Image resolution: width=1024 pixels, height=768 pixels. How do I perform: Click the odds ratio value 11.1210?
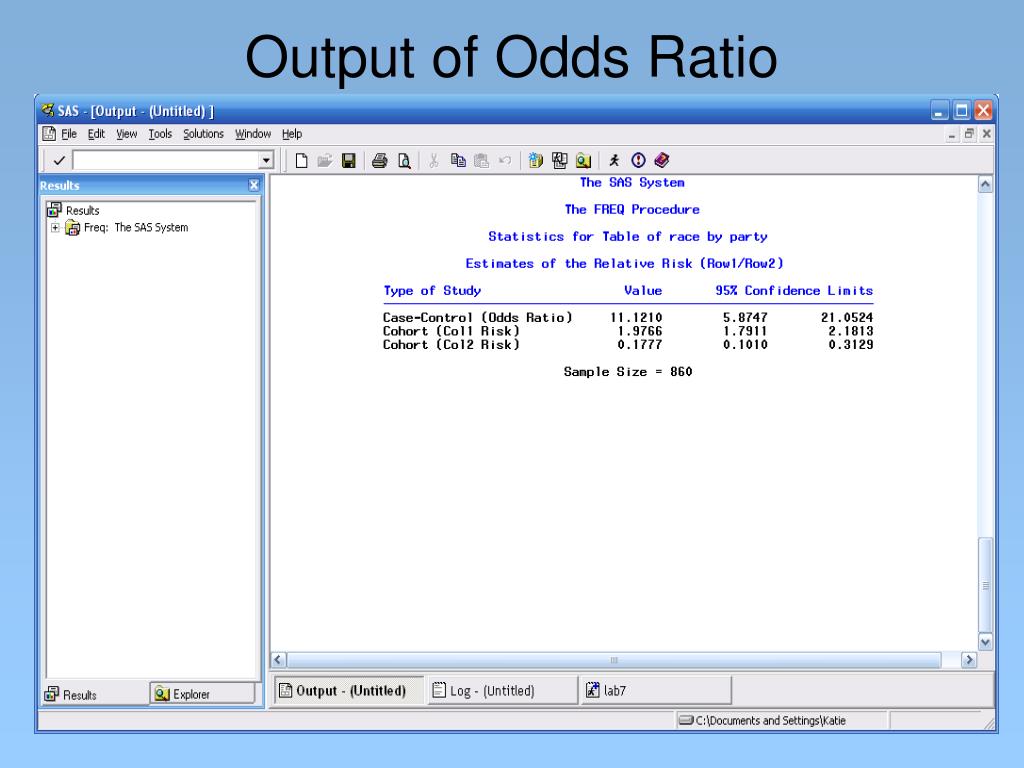636,317
